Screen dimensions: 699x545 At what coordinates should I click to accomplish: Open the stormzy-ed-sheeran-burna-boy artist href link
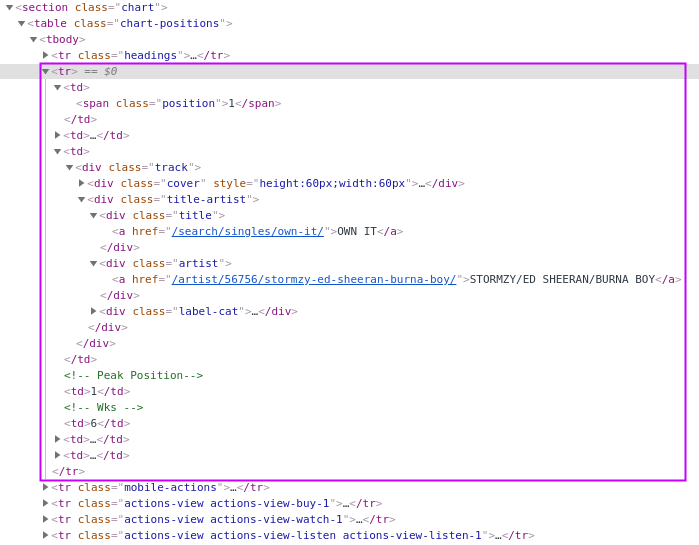(x=313, y=279)
